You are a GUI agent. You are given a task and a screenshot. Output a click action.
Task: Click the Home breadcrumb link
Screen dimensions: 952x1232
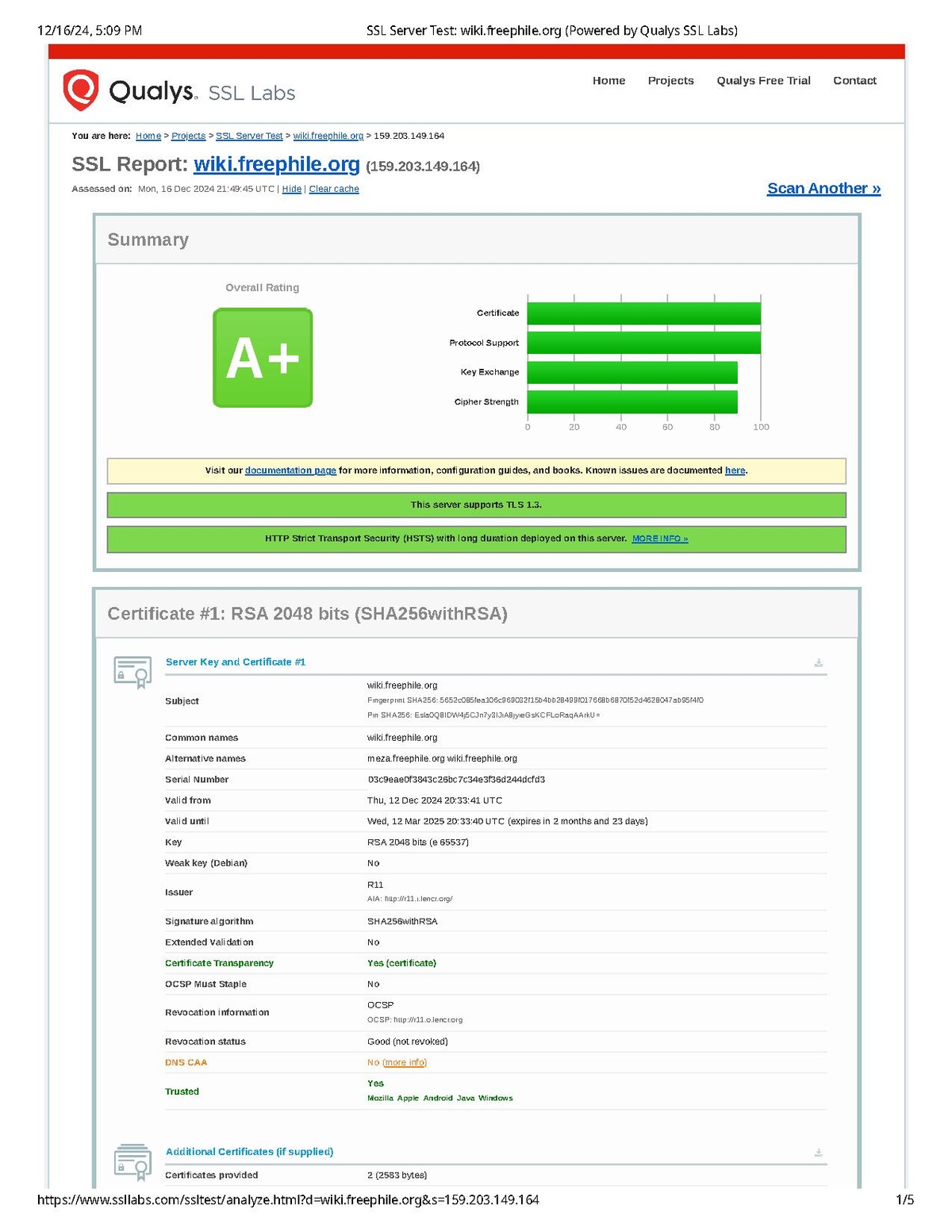[x=148, y=136]
